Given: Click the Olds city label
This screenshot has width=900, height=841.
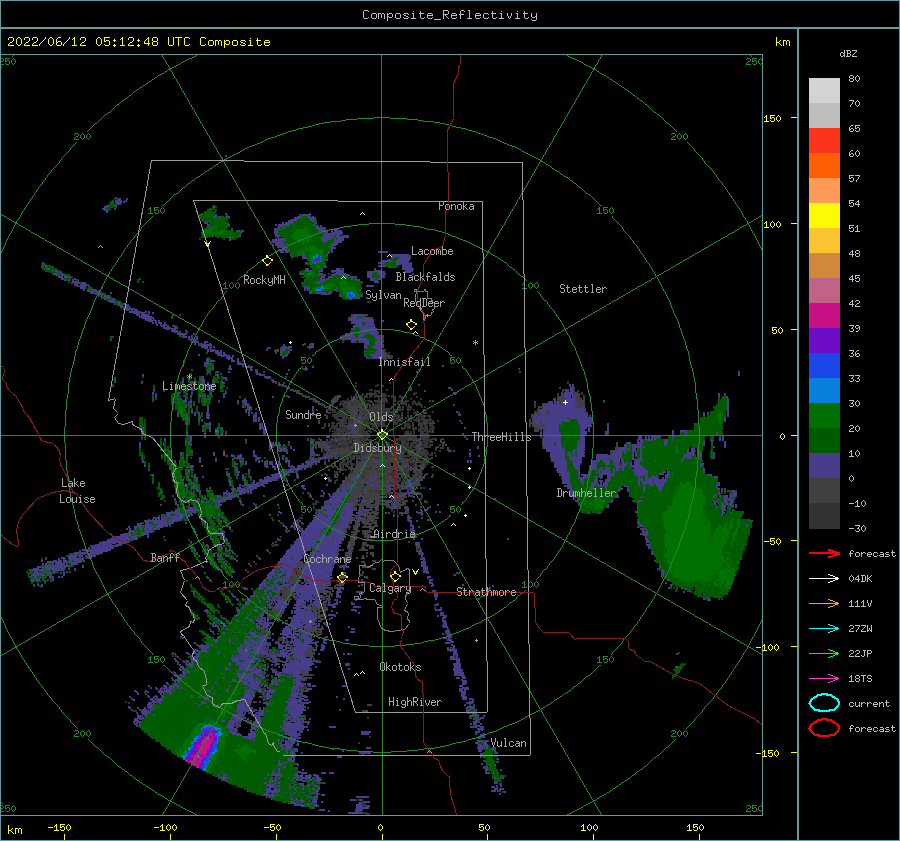Looking at the screenshot, I should (x=381, y=417).
